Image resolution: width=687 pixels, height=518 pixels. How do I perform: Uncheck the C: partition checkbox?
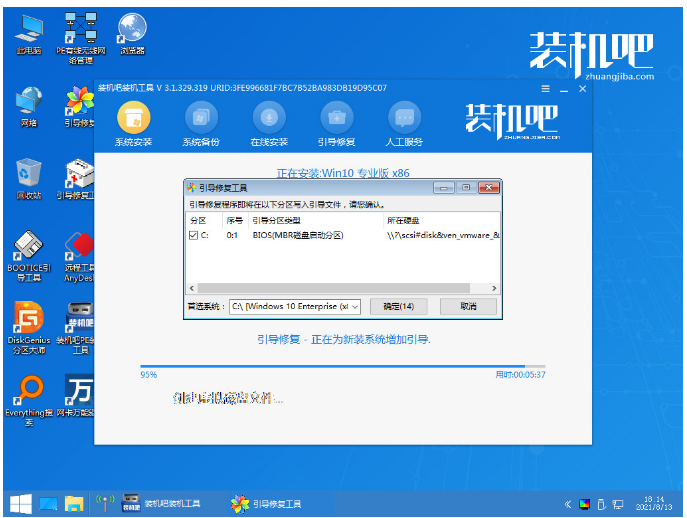pos(194,235)
